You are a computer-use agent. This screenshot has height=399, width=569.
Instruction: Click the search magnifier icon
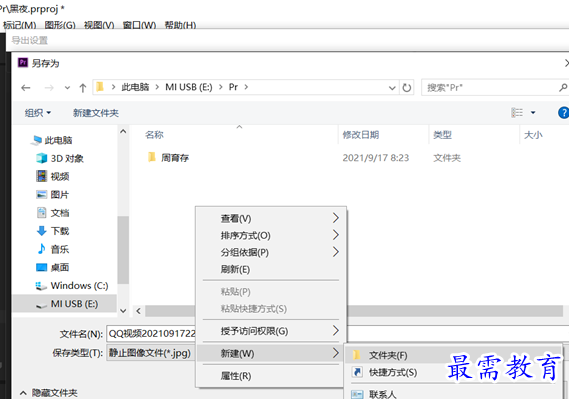[x=562, y=87]
